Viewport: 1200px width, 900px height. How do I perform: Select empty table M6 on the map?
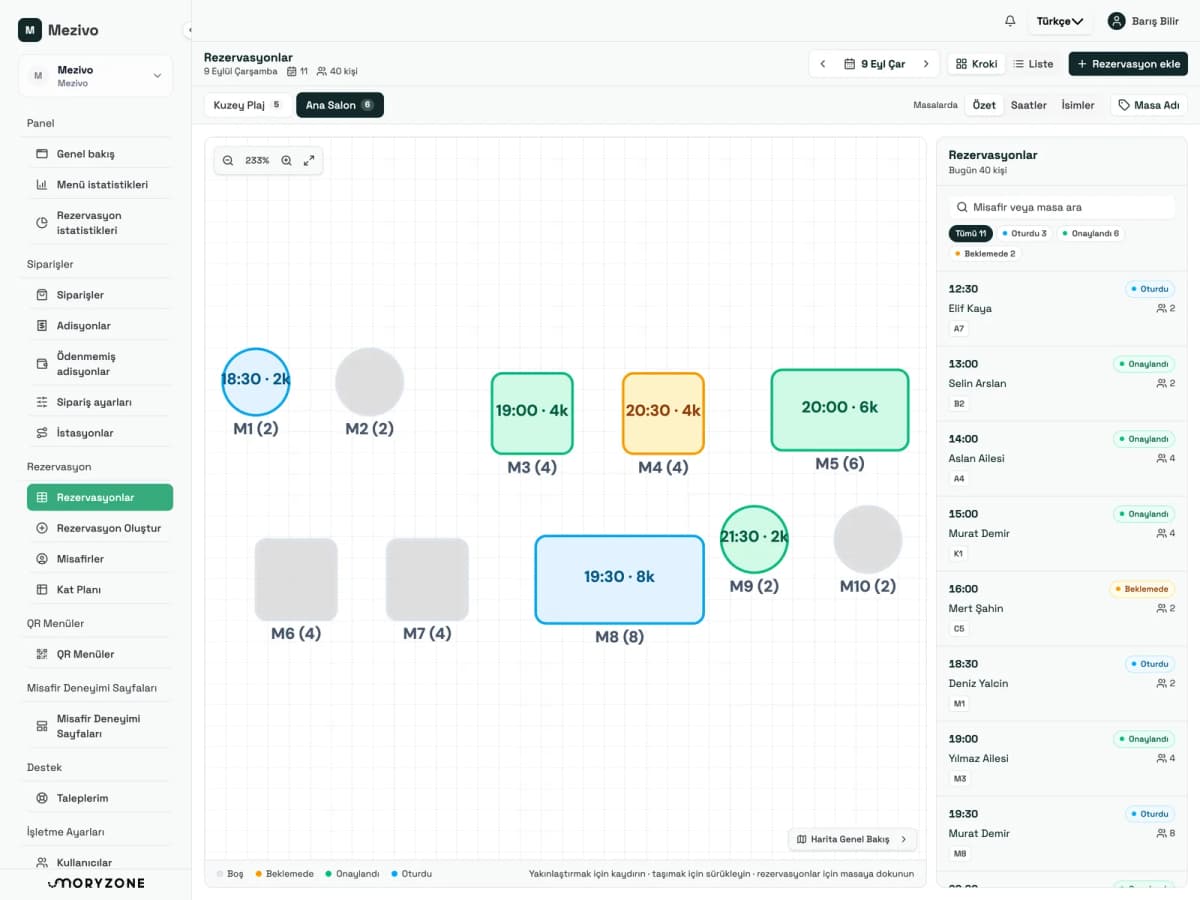click(x=296, y=579)
